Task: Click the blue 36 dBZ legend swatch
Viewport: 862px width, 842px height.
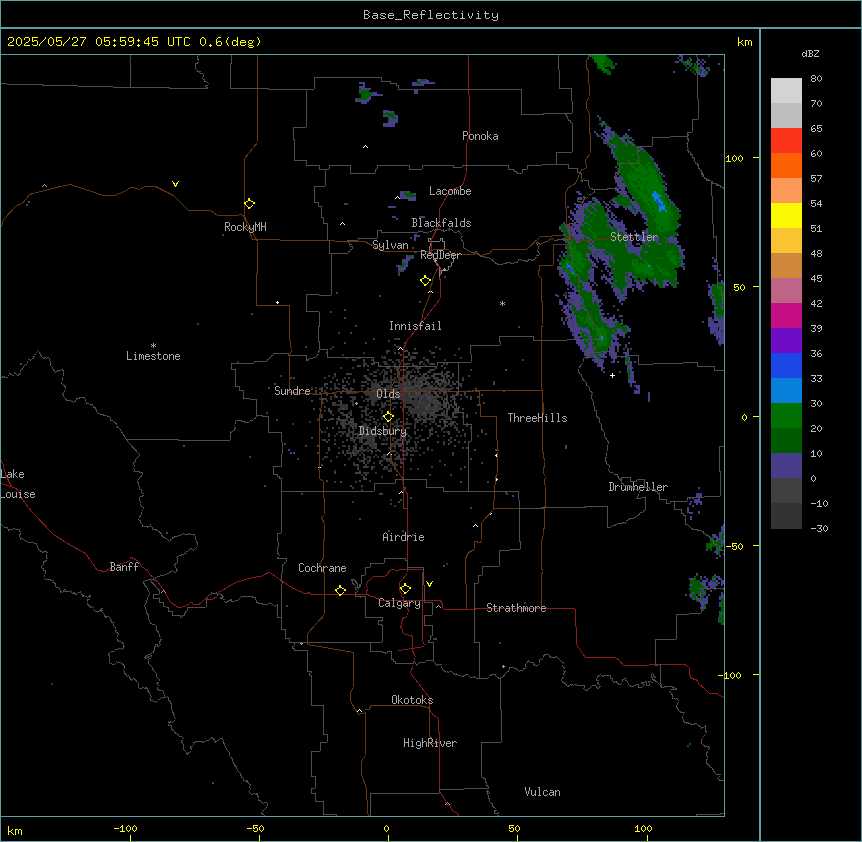Action: tap(786, 365)
